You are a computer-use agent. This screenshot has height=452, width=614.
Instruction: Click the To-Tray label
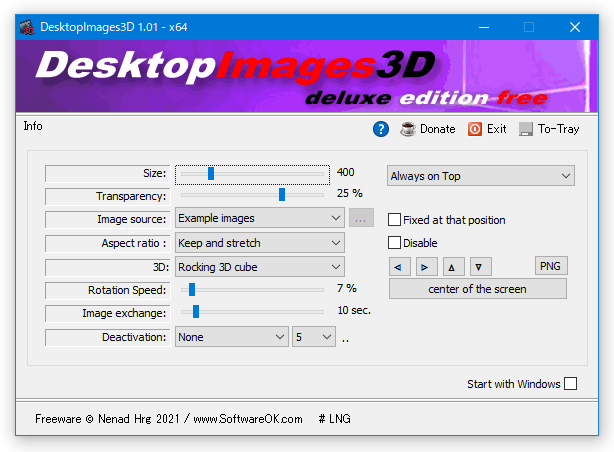coord(558,129)
